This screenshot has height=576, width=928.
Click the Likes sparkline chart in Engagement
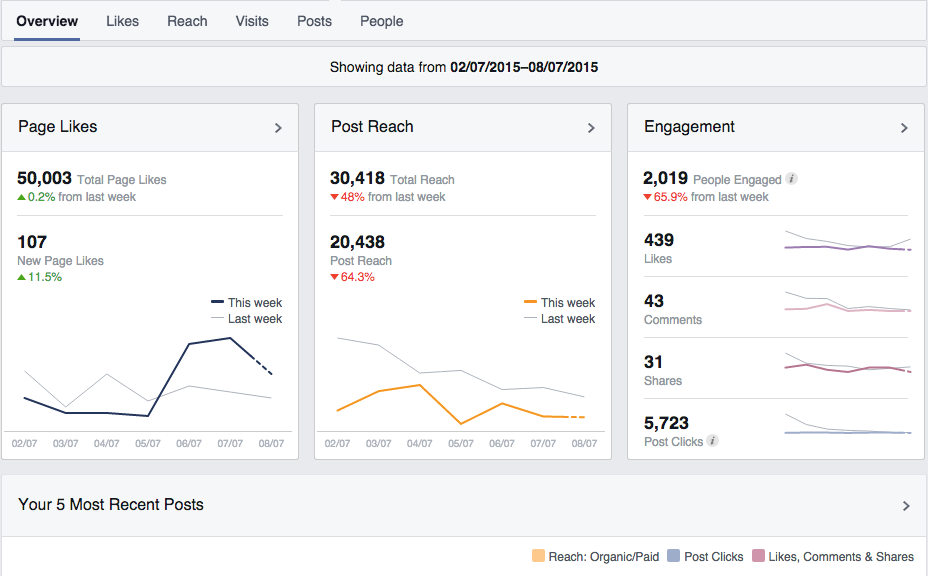(848, 245)
